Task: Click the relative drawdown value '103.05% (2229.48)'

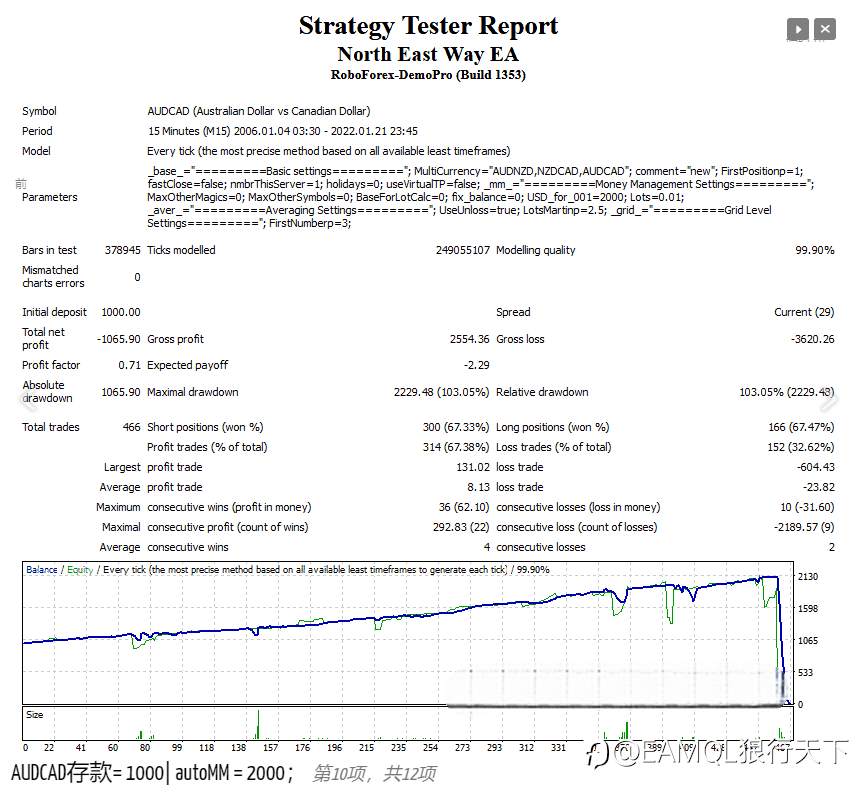Action: click(787, 392)
